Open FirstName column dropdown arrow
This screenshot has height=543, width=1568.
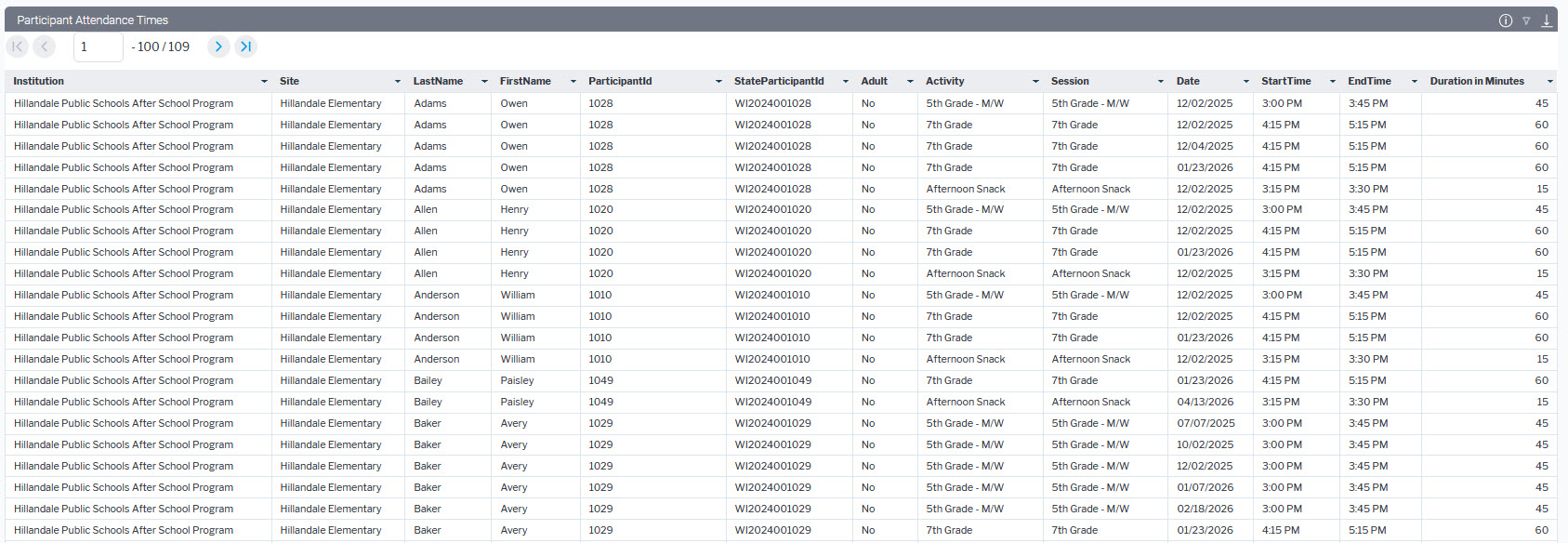(x=573, y=82)
